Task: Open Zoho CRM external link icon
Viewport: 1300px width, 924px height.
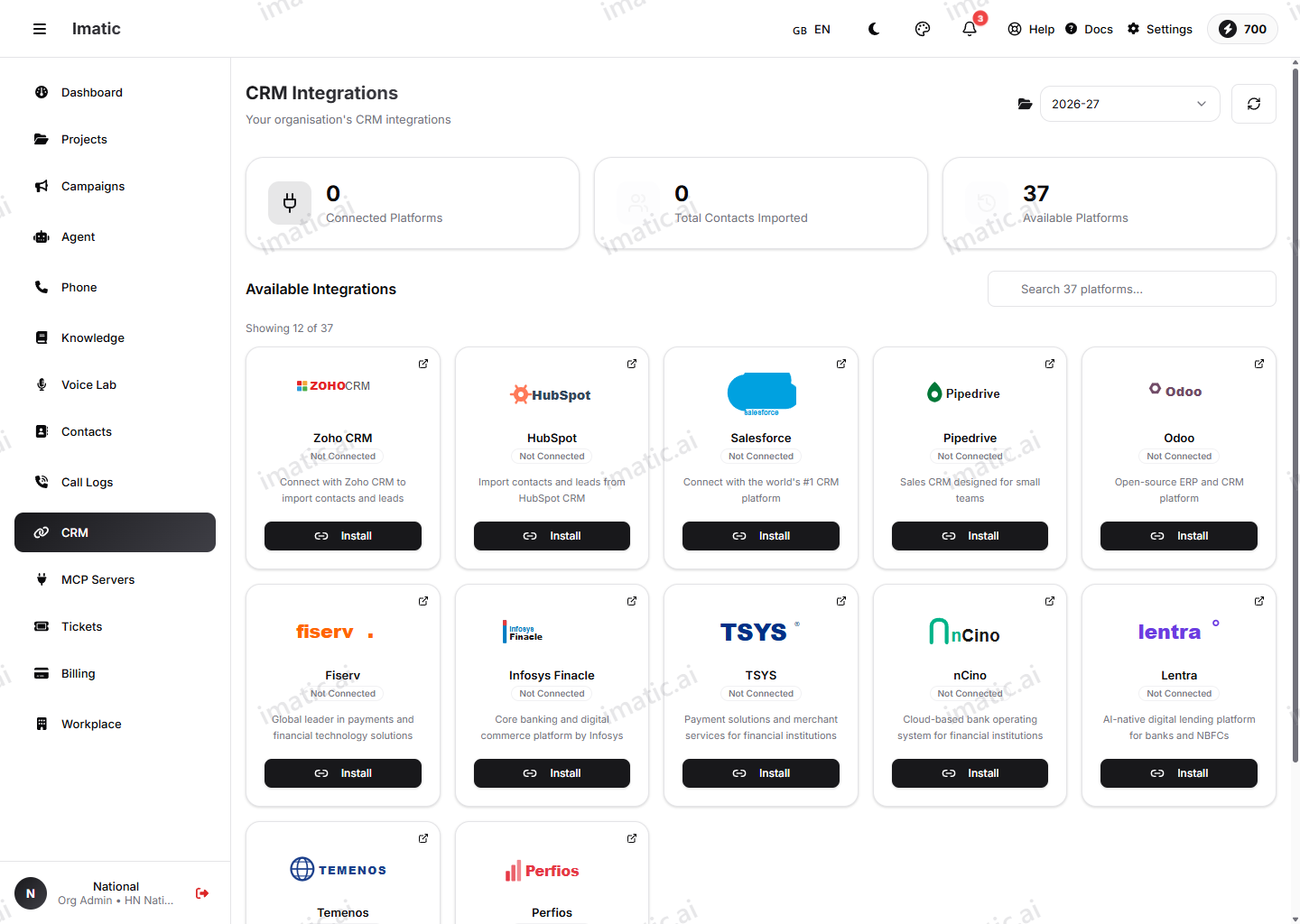Action: [x=423, y=364]
